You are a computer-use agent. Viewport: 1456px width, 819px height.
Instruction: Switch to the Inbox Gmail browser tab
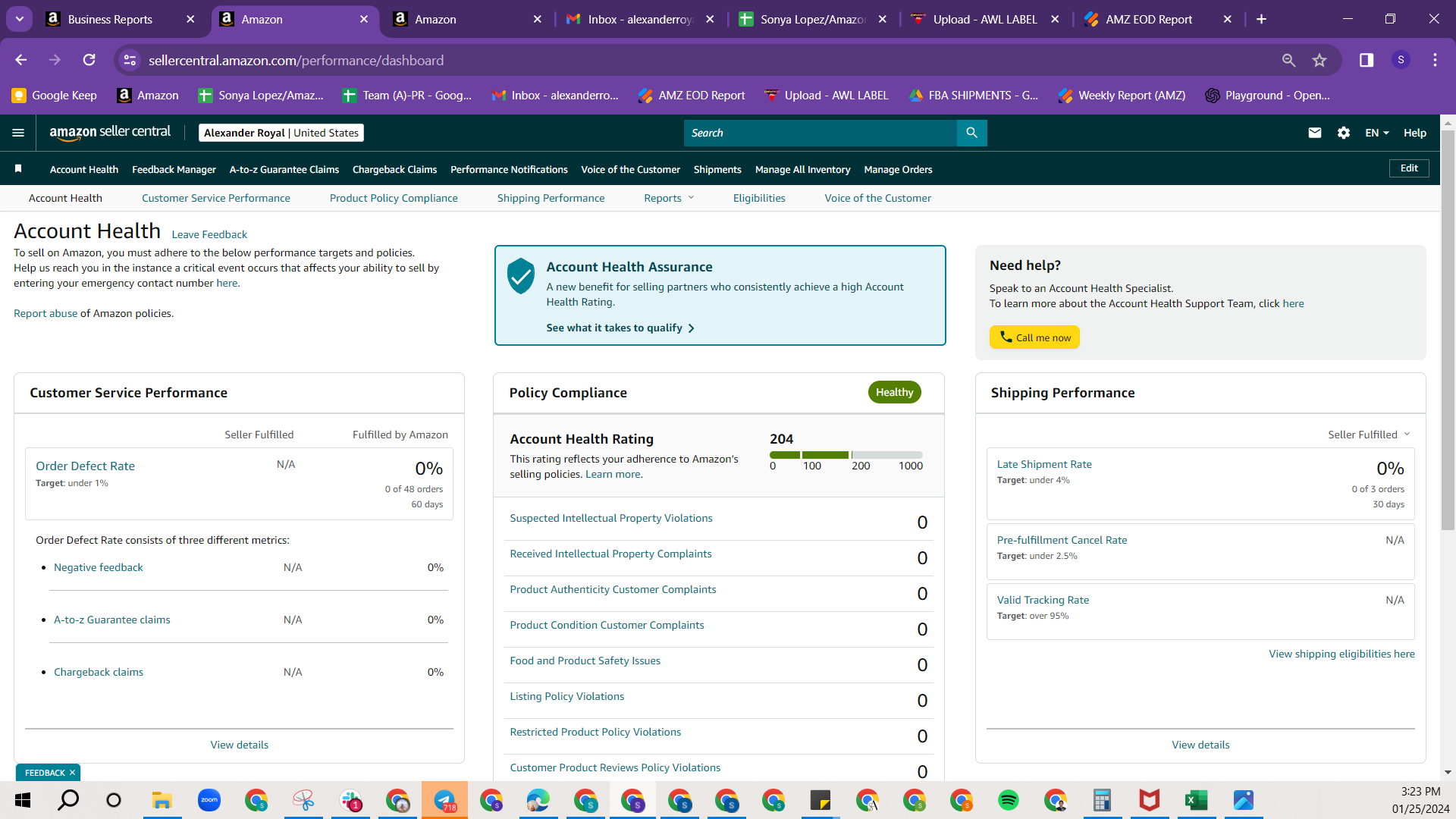(x=640, y=19)
